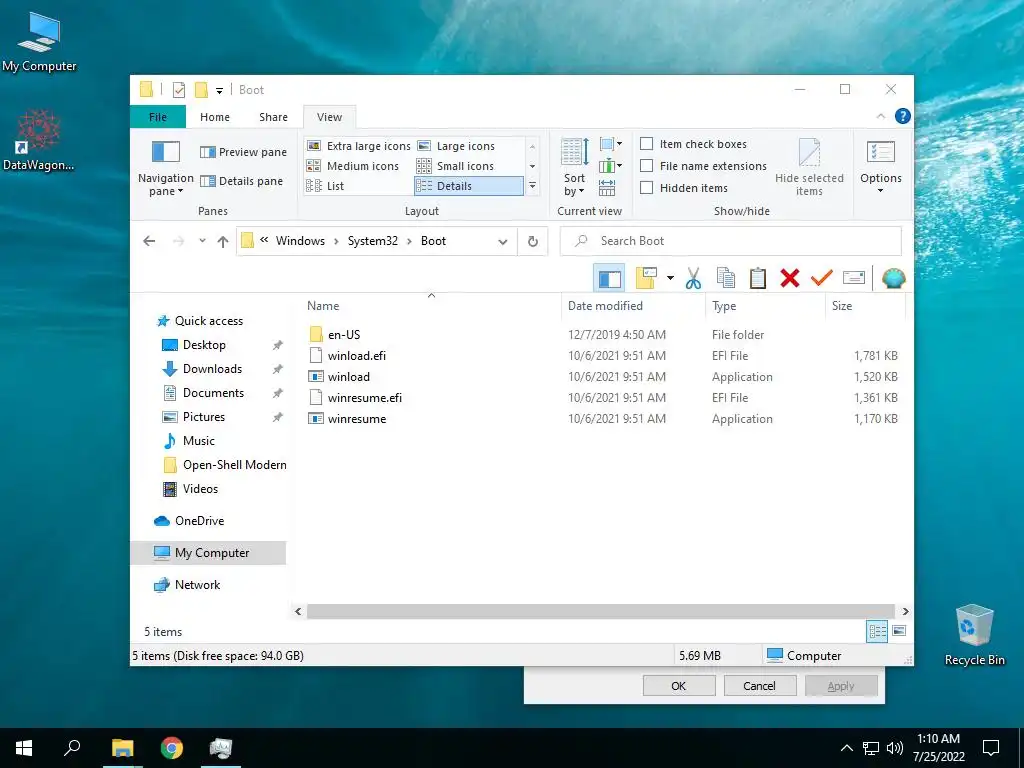Open Classic Explorer settings shell icon

tap(893, 279)
